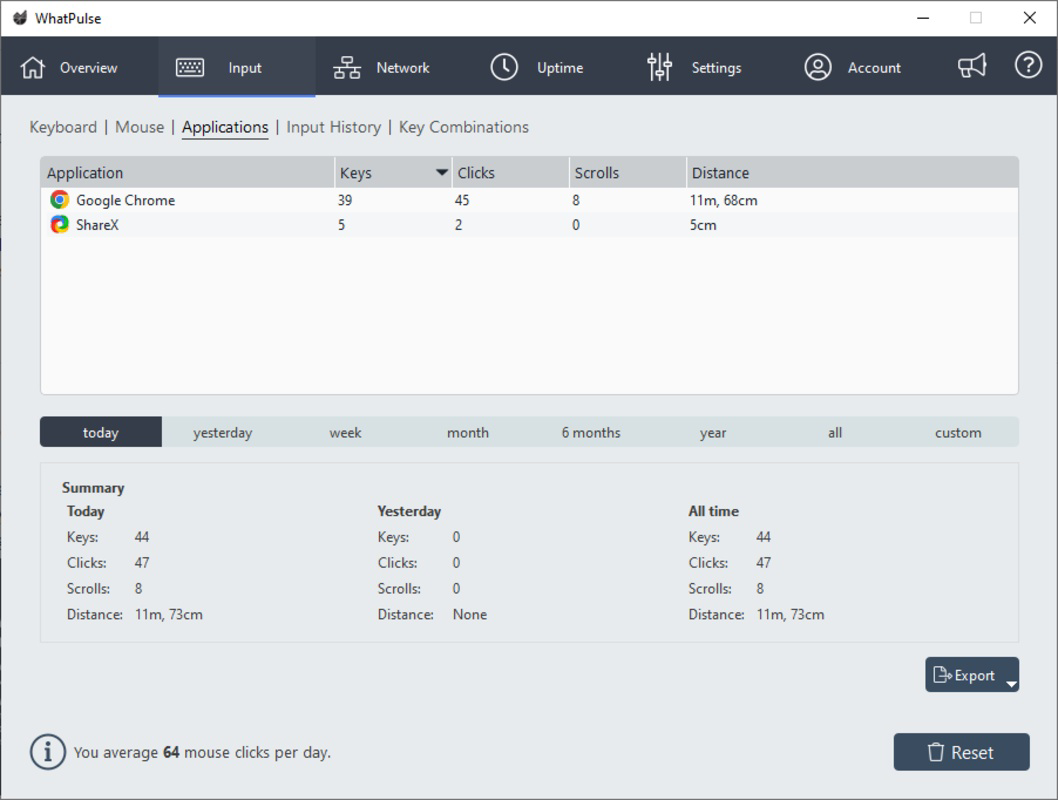Image resolution: width=1058 pixels, height=800 pixels.
Task: Choose the custom date range
Action: [x=957, y=432]
